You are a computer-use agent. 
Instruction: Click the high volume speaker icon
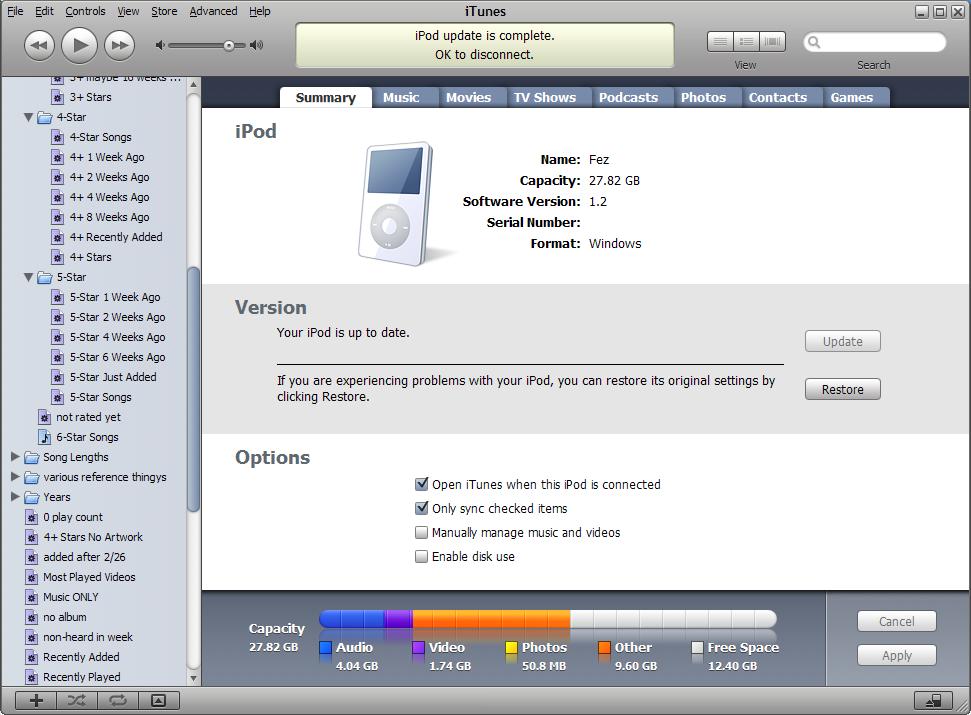point(256,45)
